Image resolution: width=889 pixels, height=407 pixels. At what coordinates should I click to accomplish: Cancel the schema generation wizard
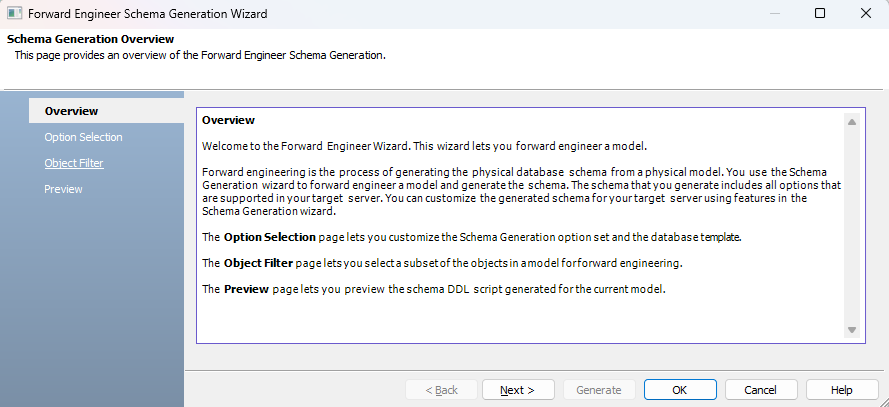pos(761,390)
